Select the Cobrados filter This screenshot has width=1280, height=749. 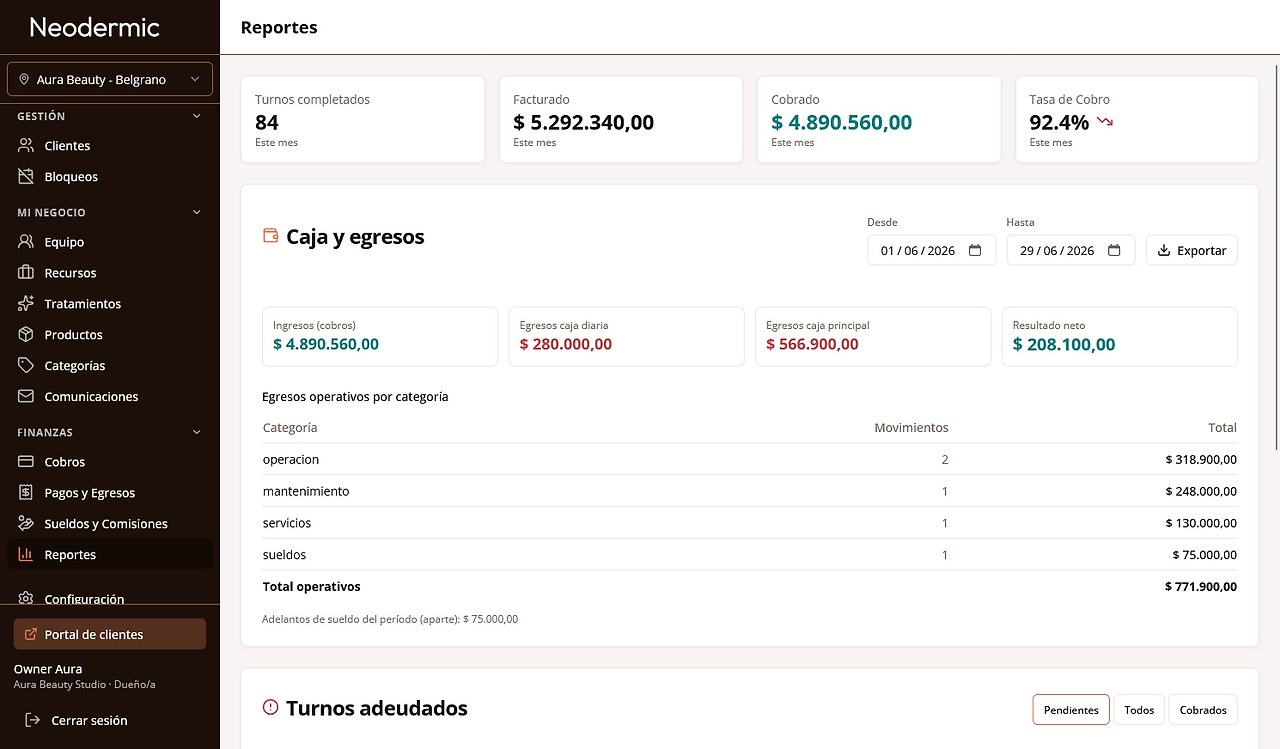coord(1203,710)
